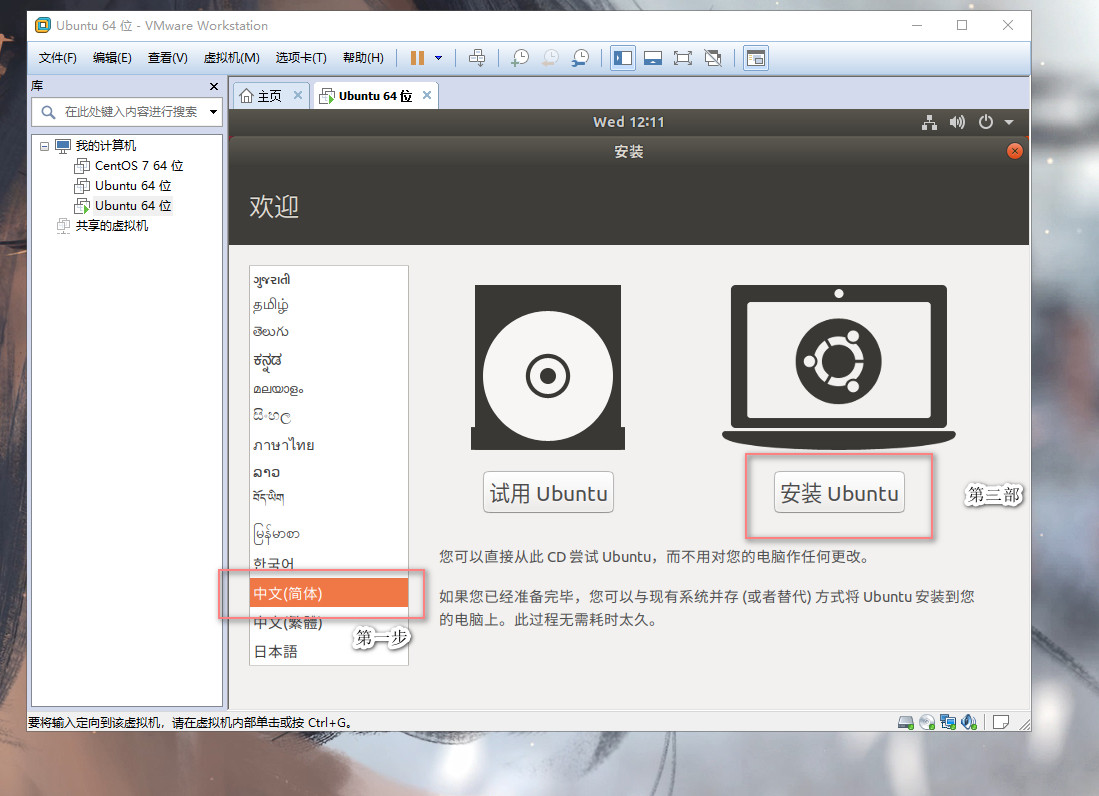Toggle the library sidebar view button

click(623, 58)
